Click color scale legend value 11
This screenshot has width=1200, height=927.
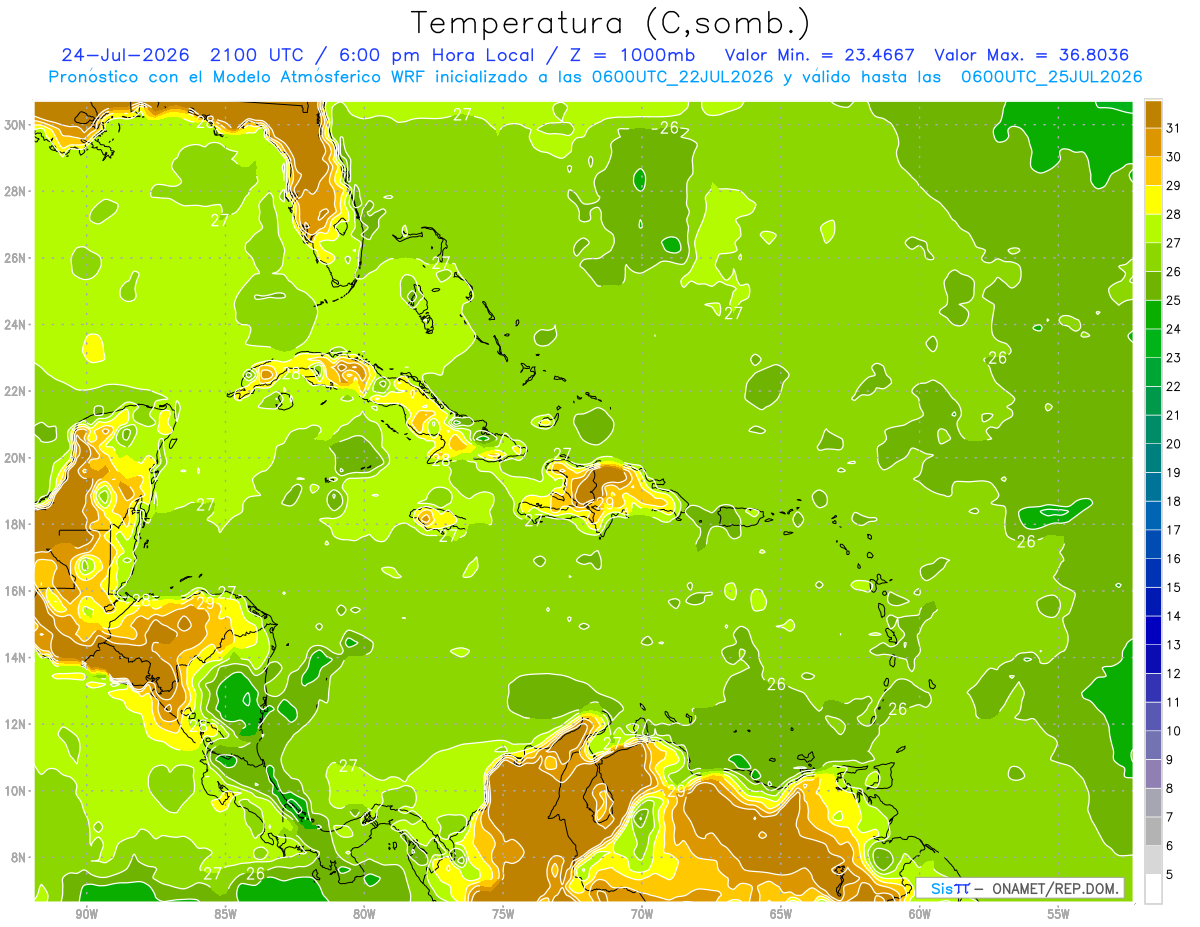(x=1174, y=702)
